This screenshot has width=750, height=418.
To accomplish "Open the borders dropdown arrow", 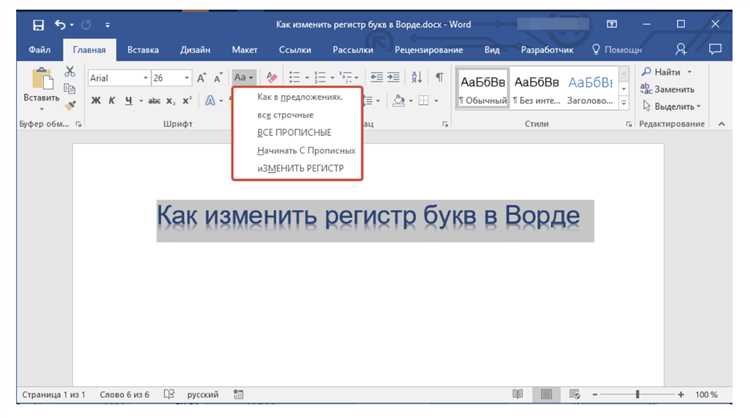I will point(436,101).
